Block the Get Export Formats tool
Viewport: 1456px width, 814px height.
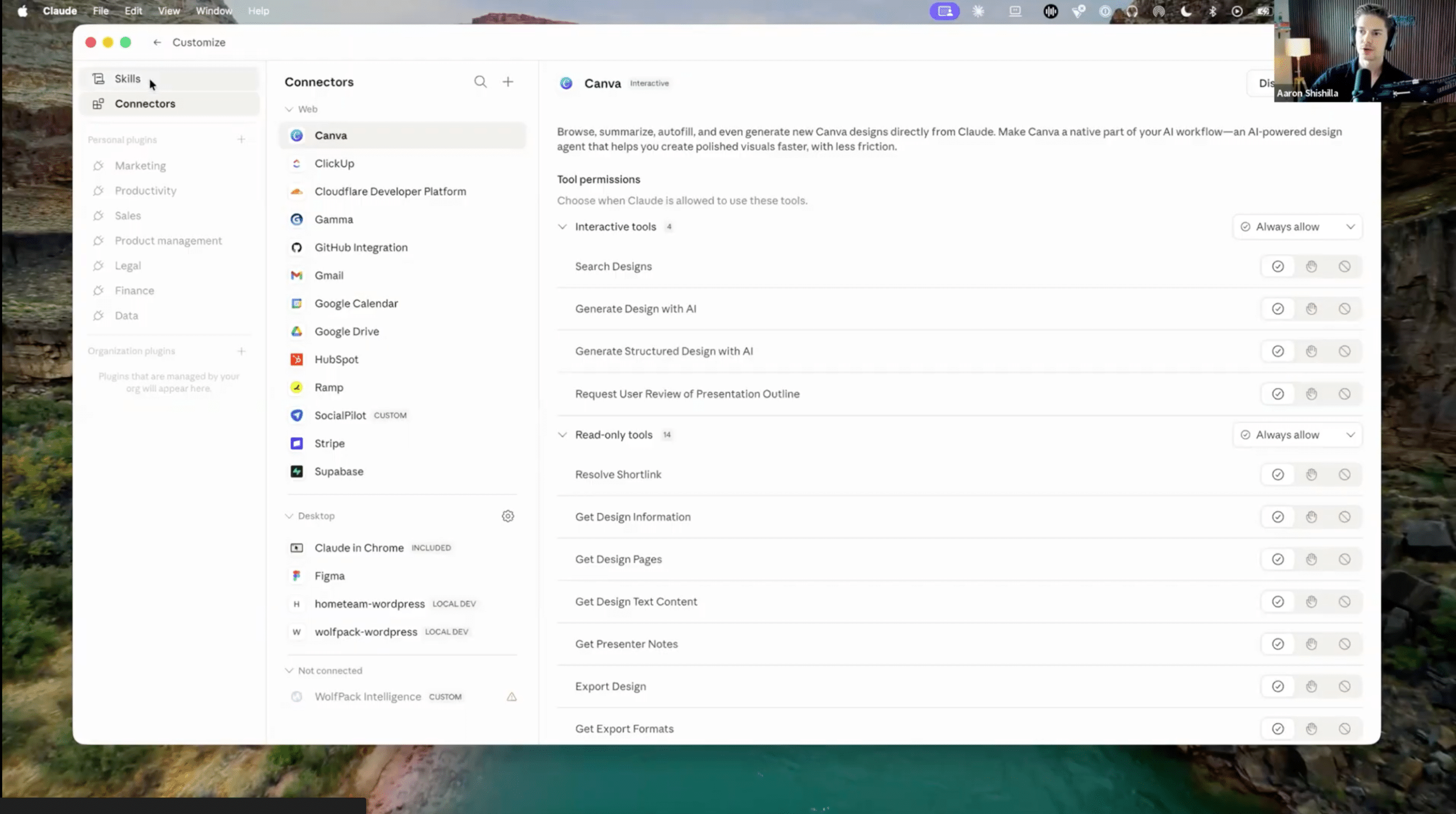(1345, 729)
